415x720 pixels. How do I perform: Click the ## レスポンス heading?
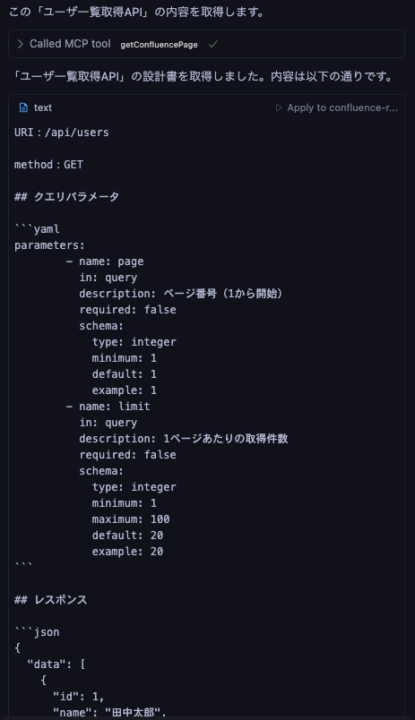point(50,600)
